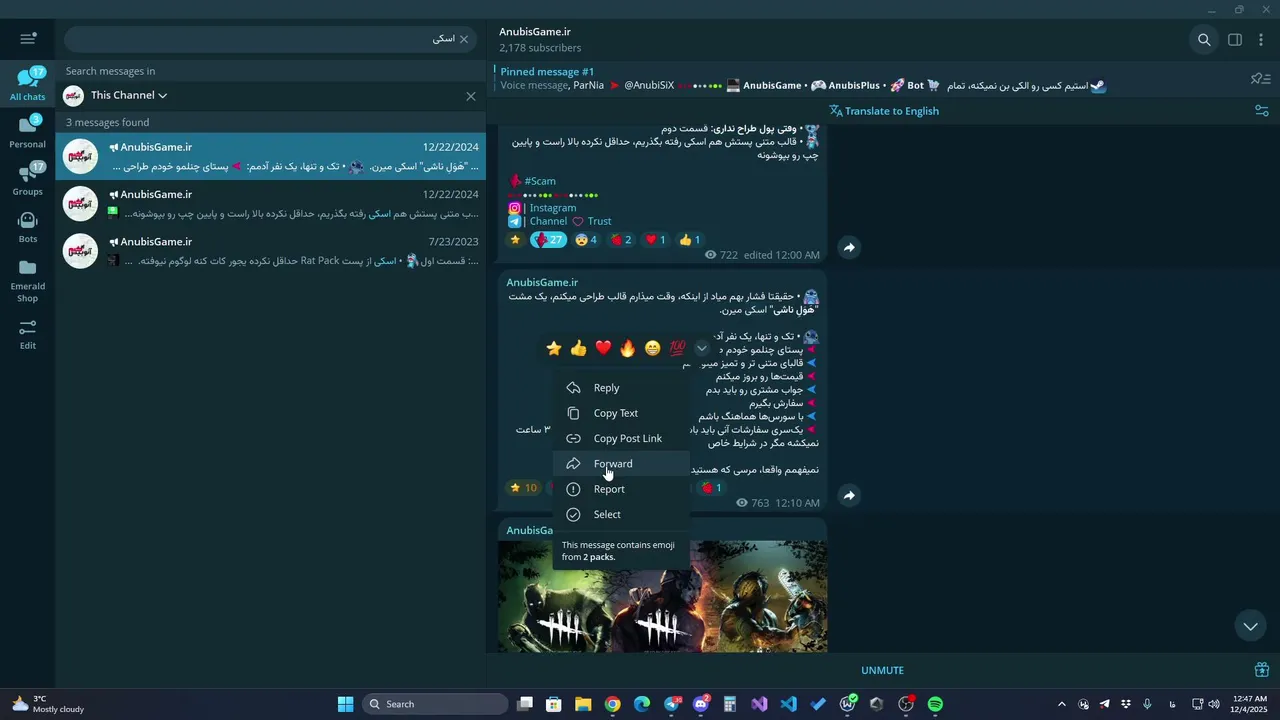This screenshot has height=720, width=1280.
Task: Open Spotify from the taskbar
Action: (x=935, y=704)
